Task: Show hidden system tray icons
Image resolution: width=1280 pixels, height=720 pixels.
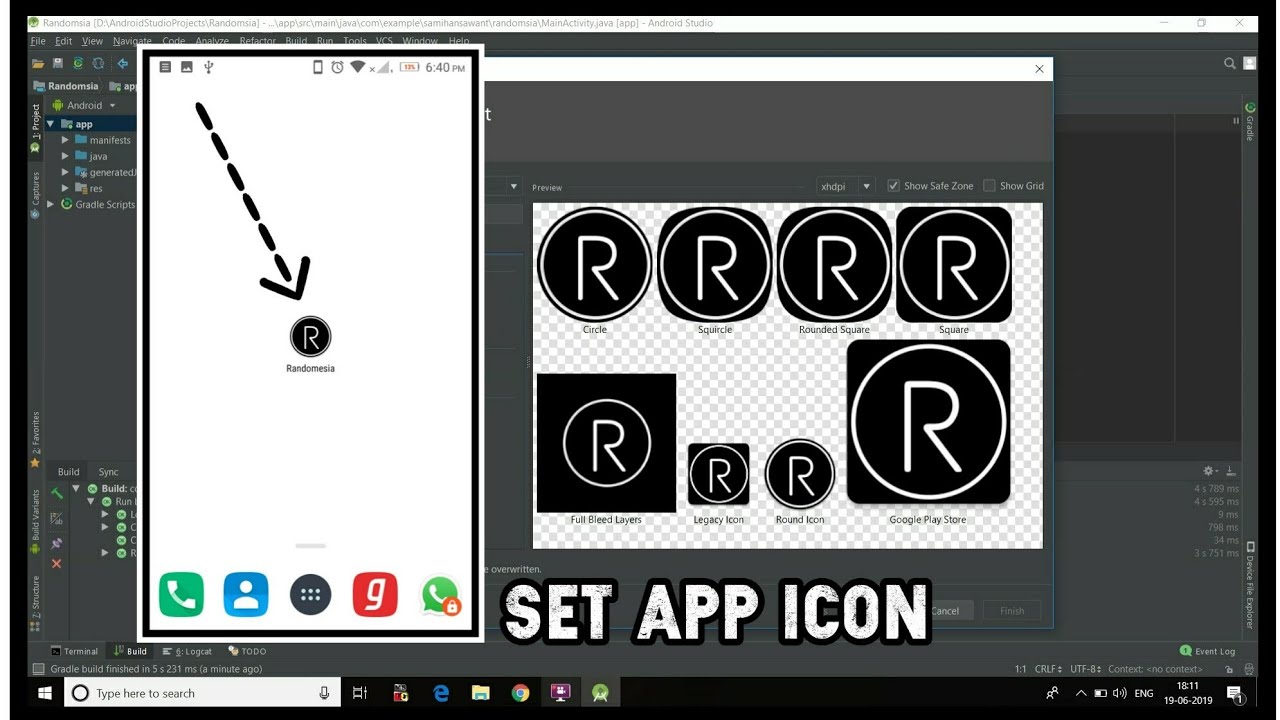Action: (x=1081, y=693)
